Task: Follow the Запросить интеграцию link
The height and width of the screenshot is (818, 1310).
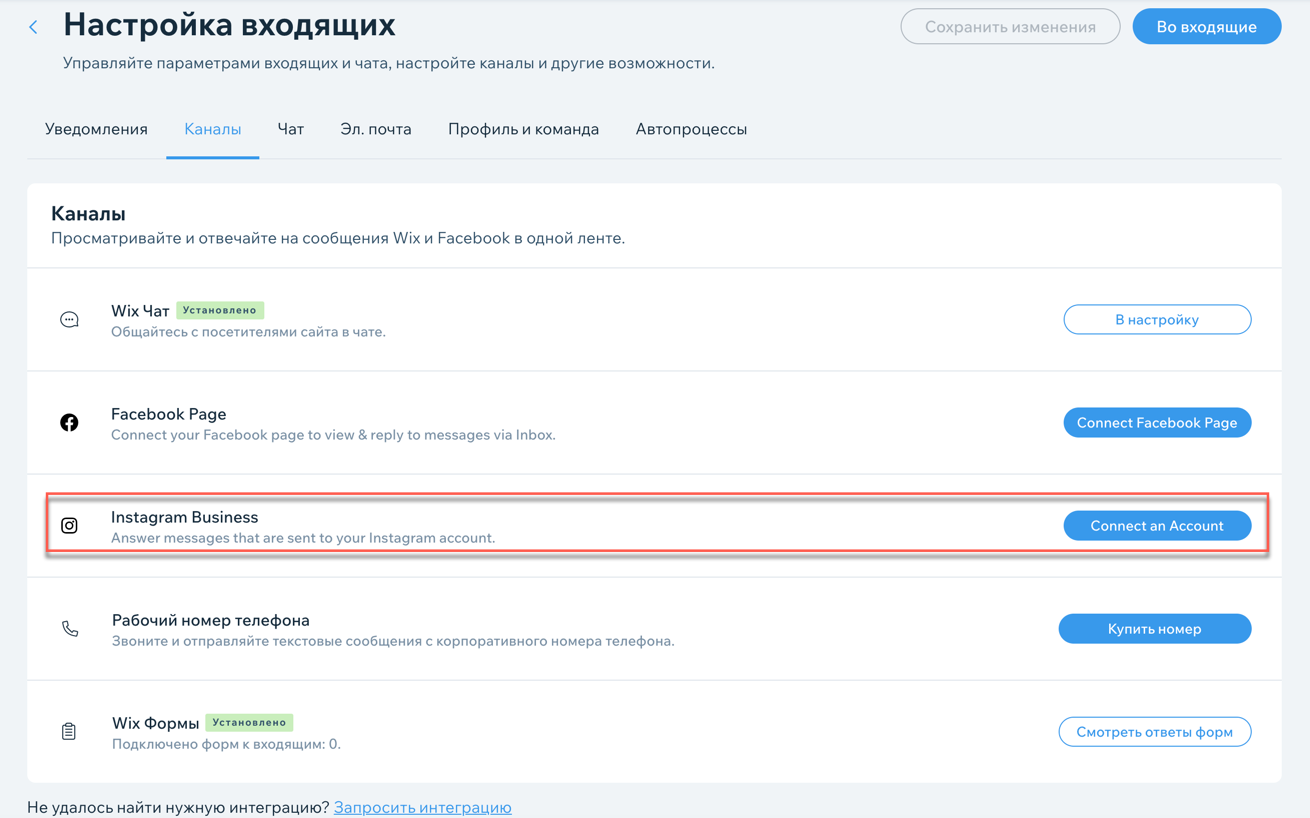Action: [423, 808]
